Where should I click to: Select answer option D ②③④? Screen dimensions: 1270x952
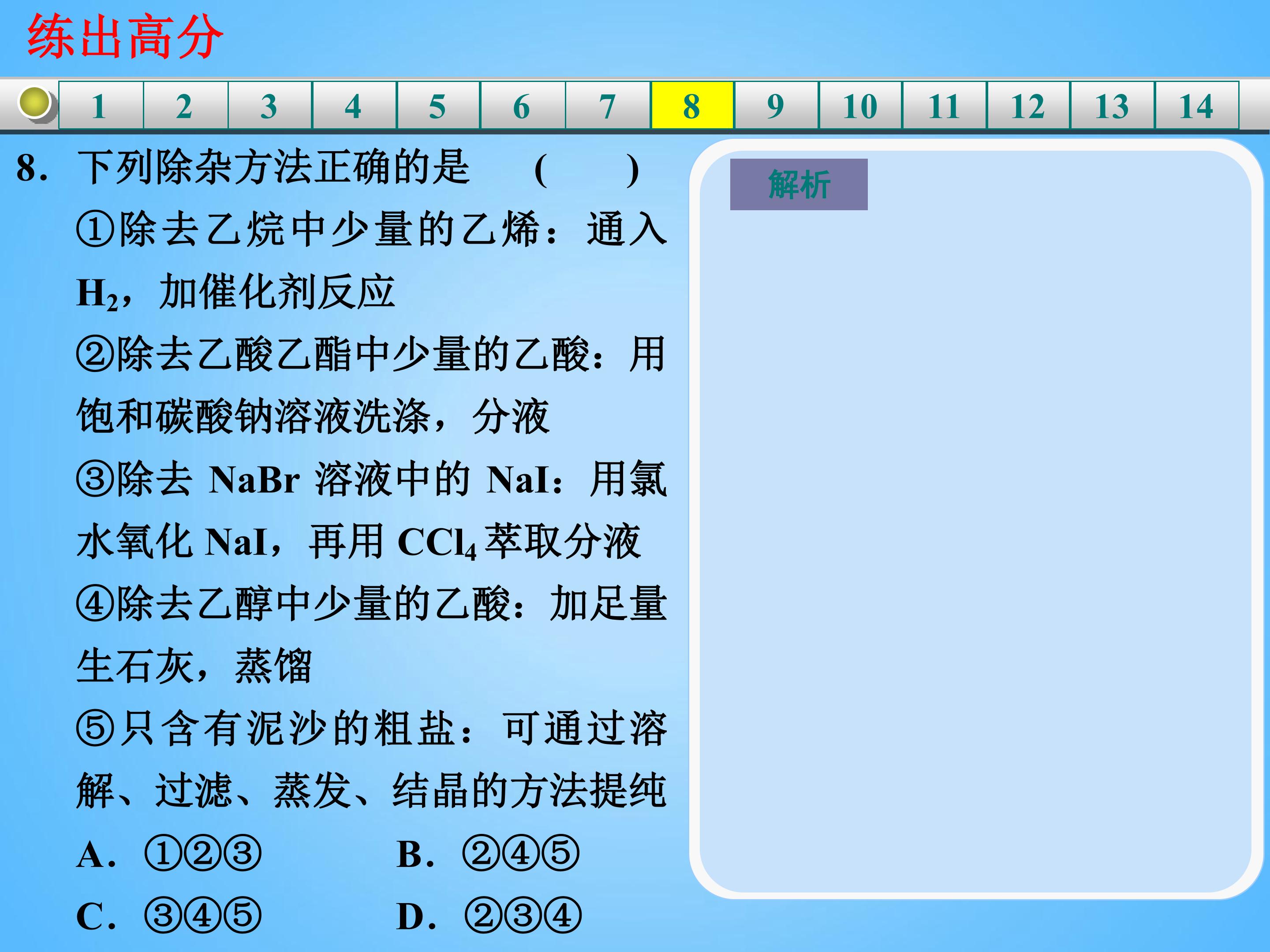click(489, 915)
